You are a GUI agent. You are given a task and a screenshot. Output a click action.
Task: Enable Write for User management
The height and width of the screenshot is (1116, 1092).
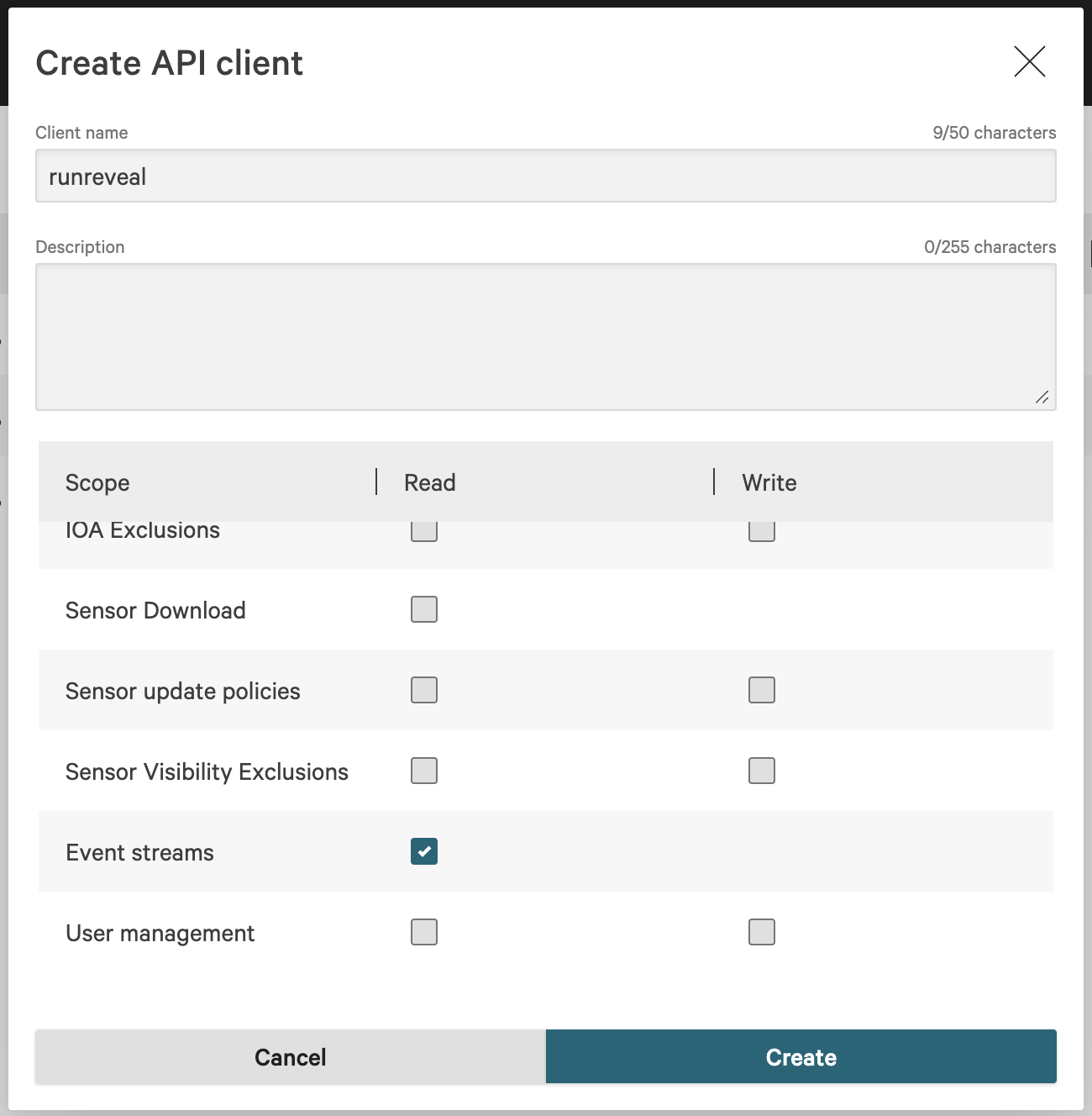(762, 932)
